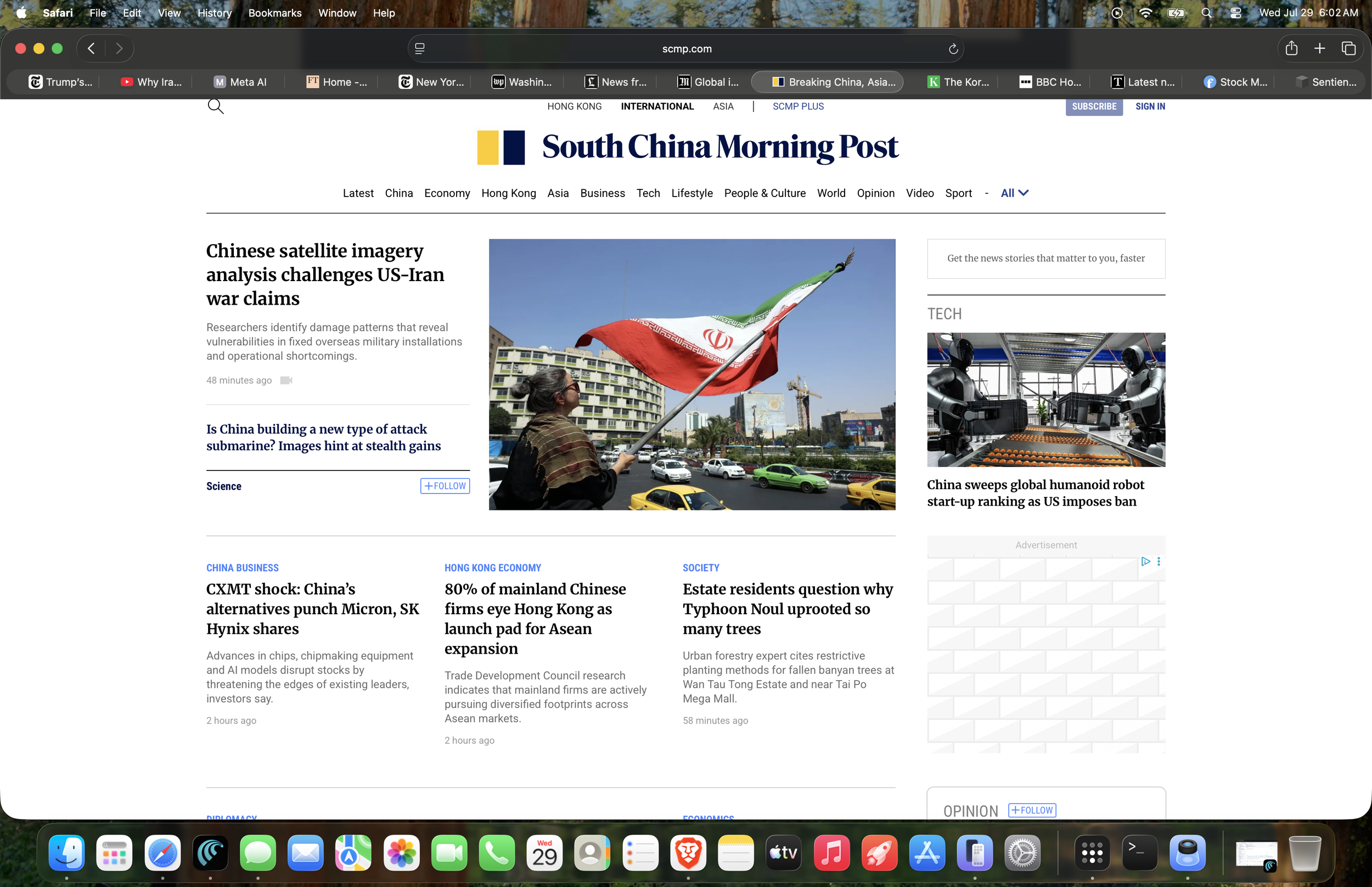Image resolution: width=1372 pixels, height=887 pixels.
Task: Click the SCMP search magnifier icon
Action: pos(215,106)
